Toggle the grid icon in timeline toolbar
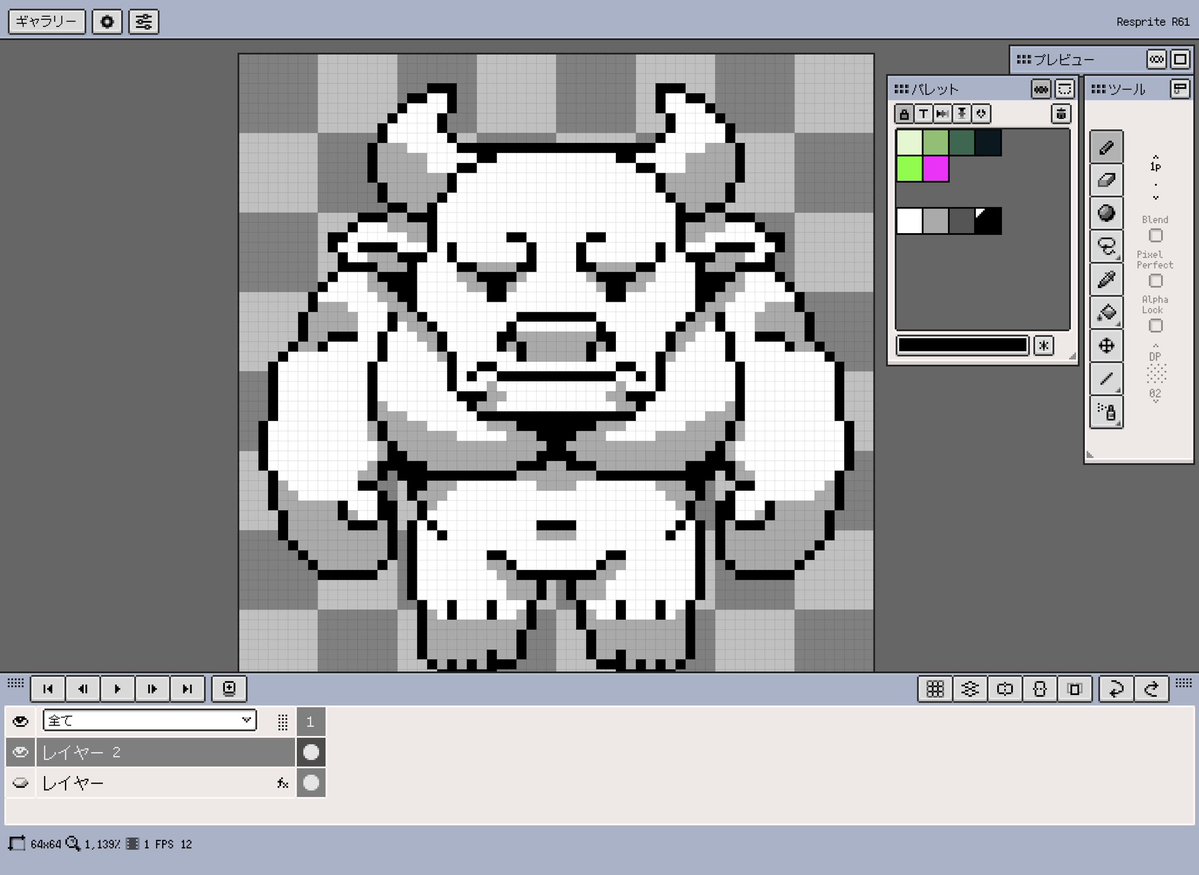Viewport: 1199px width, 875px height. [934, 689]
